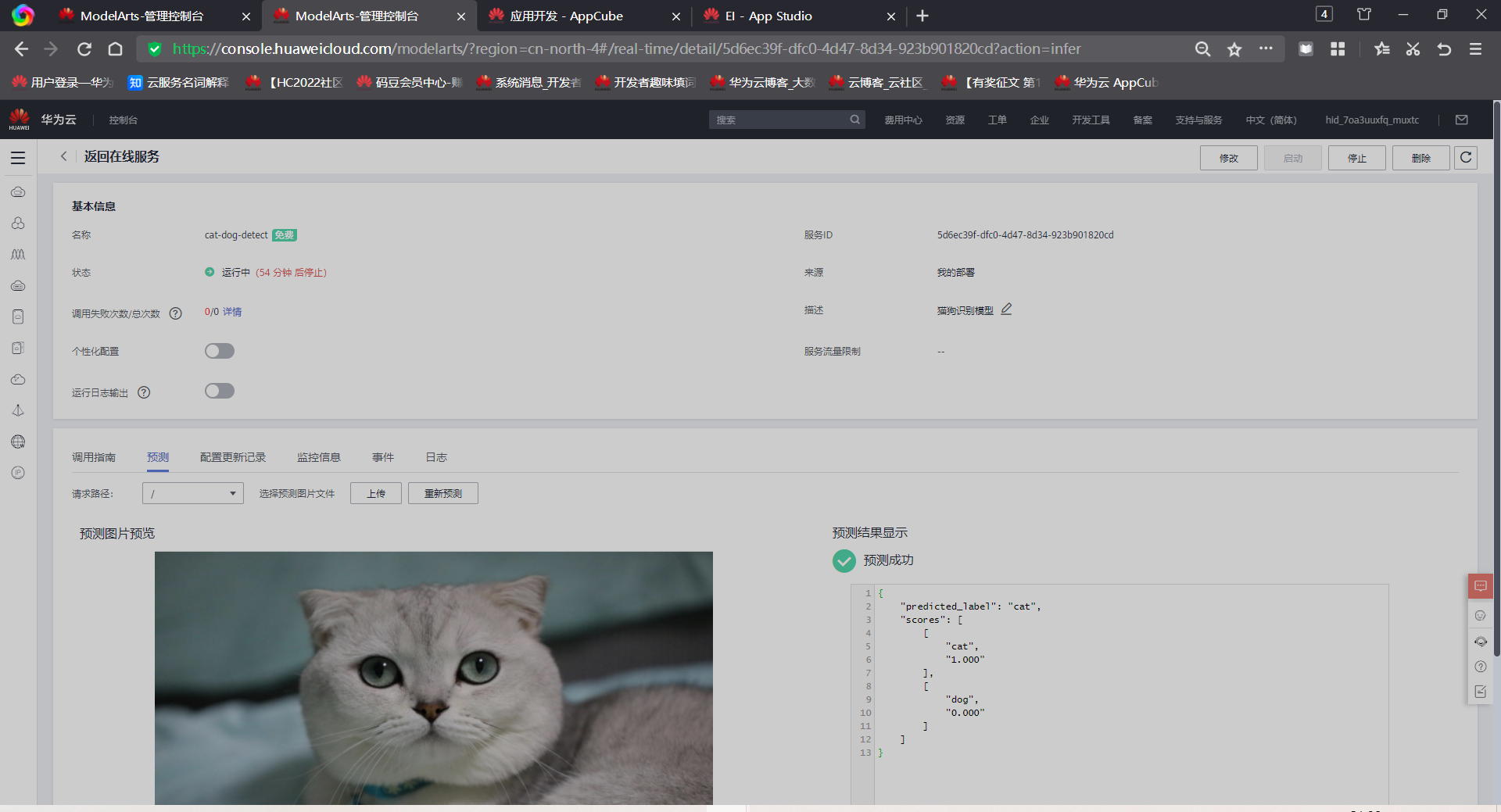This screenshot has height=812, width=1501.
Task: Open the ModelArts wave-shaped sidebar icon
Action: 18,254
